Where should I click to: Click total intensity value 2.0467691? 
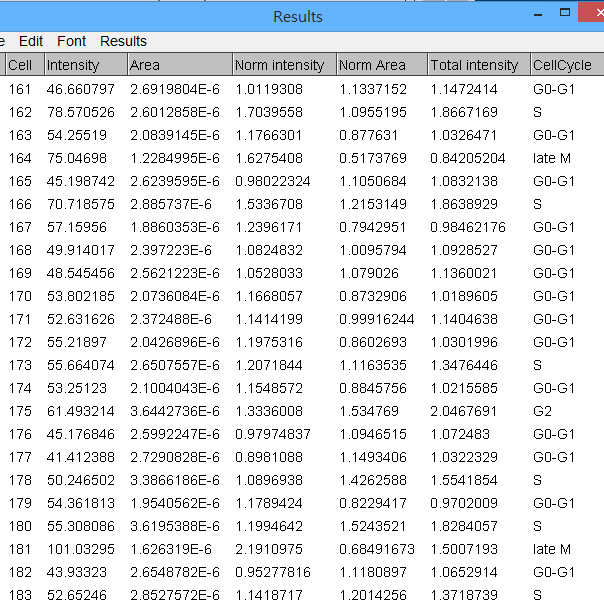point(468,411)
